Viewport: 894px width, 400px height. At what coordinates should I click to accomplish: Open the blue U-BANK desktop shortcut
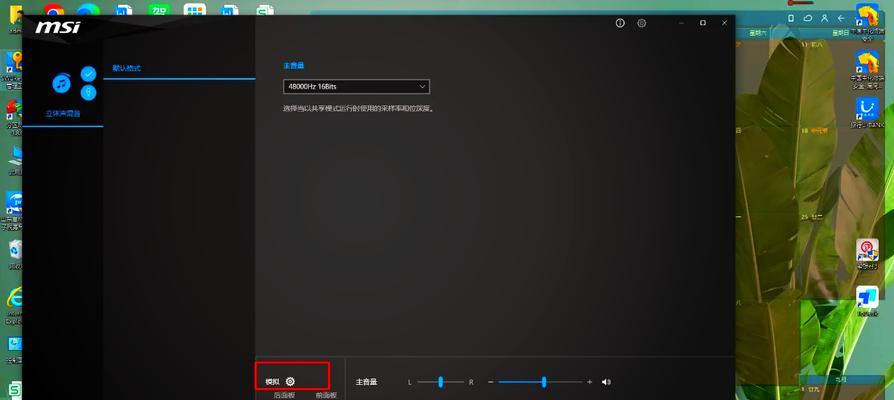(867, 109)
